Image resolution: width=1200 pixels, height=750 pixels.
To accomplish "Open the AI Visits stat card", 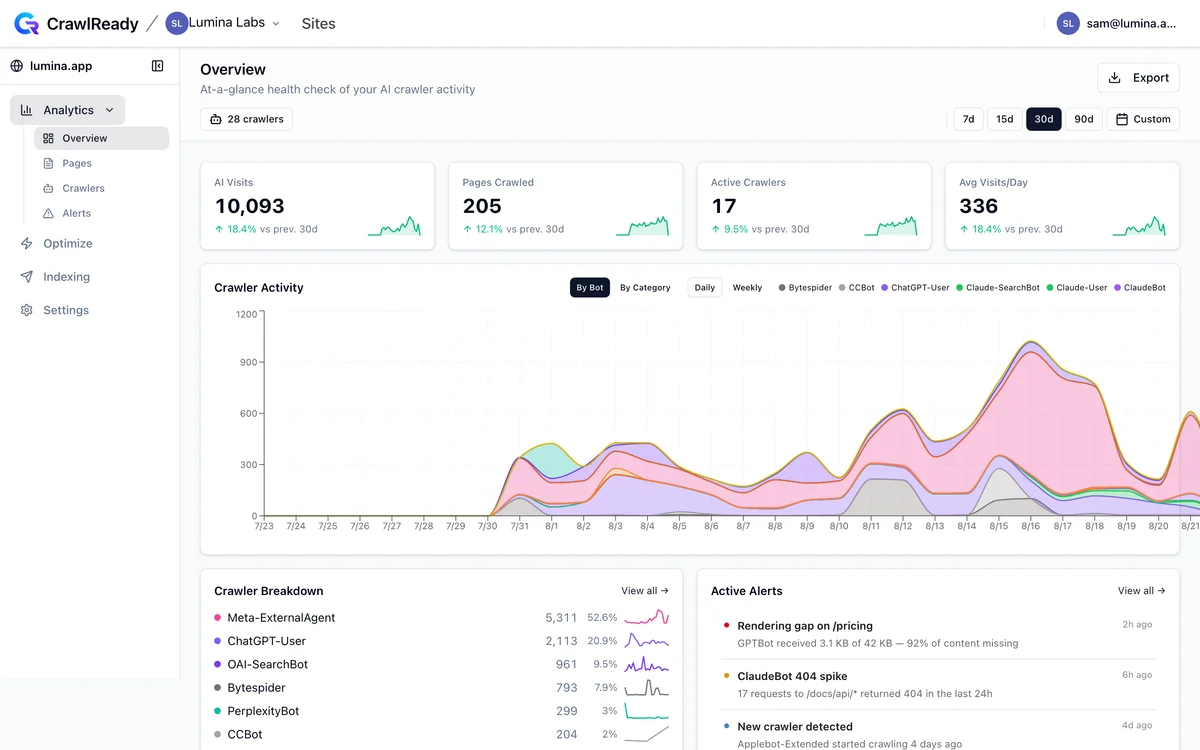I will [x=317, y=206].
